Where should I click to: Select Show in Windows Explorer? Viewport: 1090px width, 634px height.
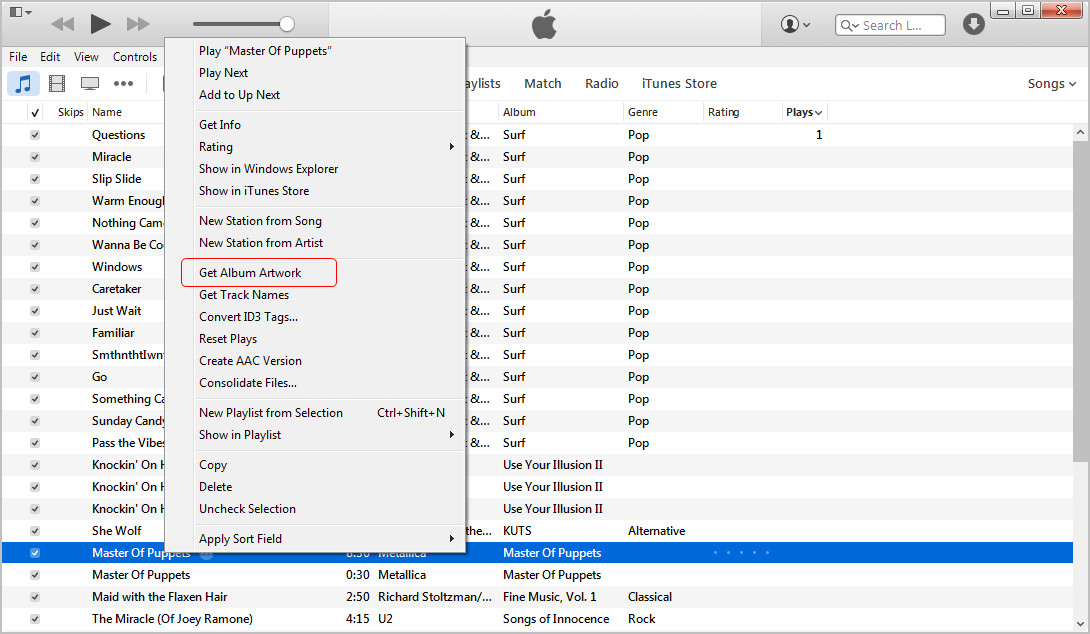point(268,169)
